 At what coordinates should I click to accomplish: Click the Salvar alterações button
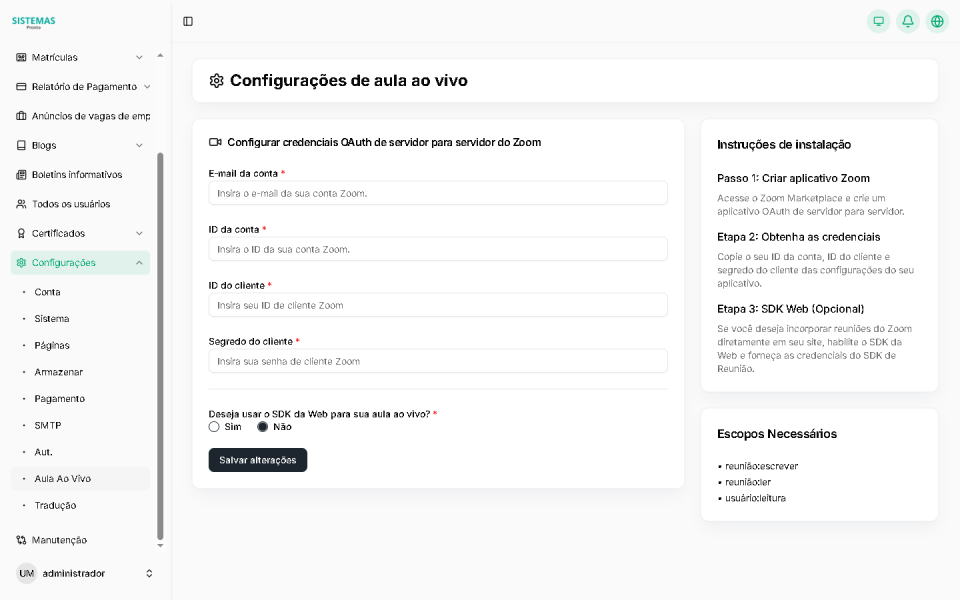tap(258, 460)
